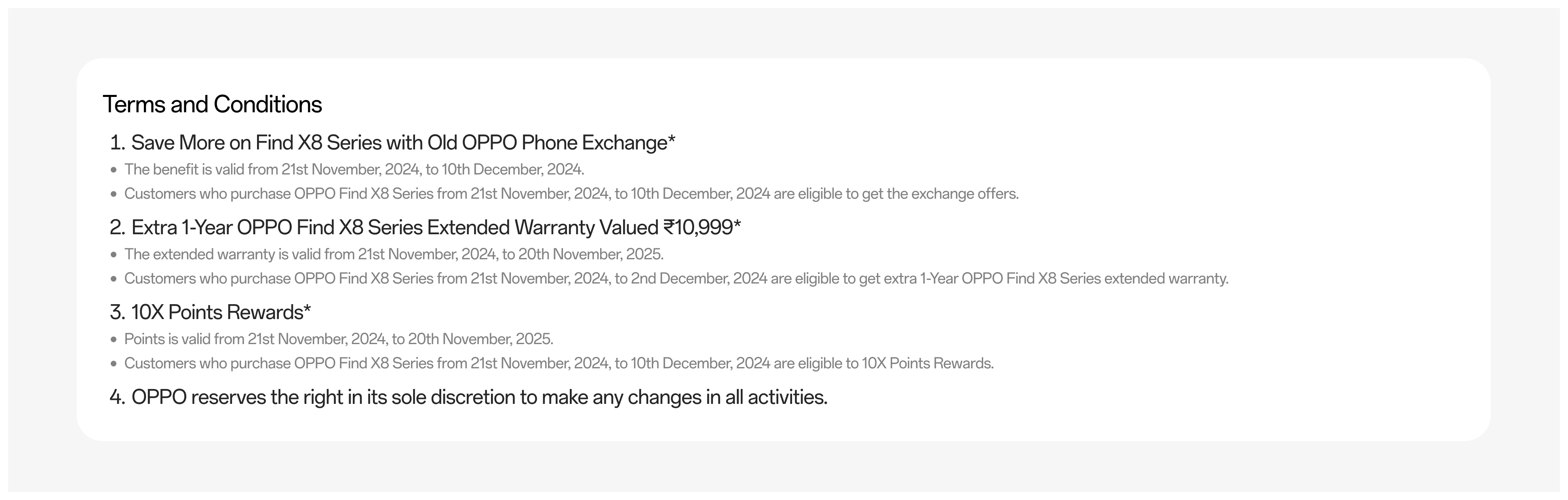Click the line 'The benefit is valid'
This screenshot has width=1568, height=500.
tap(354, 170)
